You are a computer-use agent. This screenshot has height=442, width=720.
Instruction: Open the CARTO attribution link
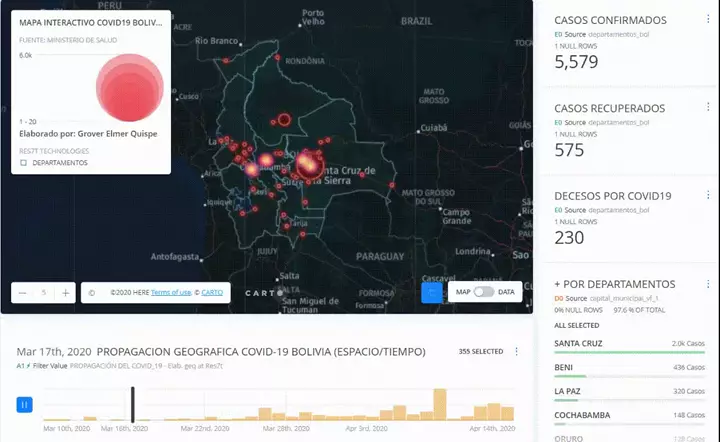212,292
